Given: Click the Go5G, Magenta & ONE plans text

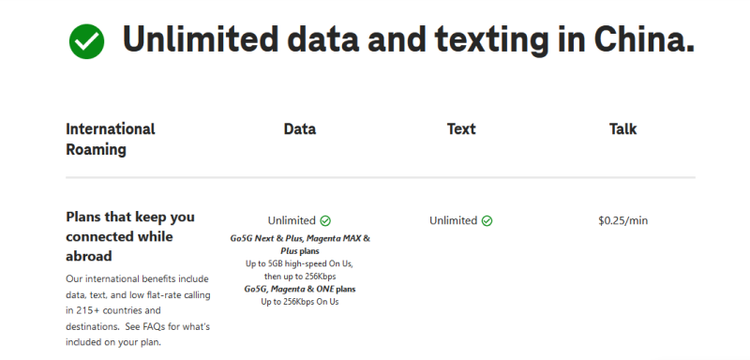Looking at the screenshot, I should (300, 289).
